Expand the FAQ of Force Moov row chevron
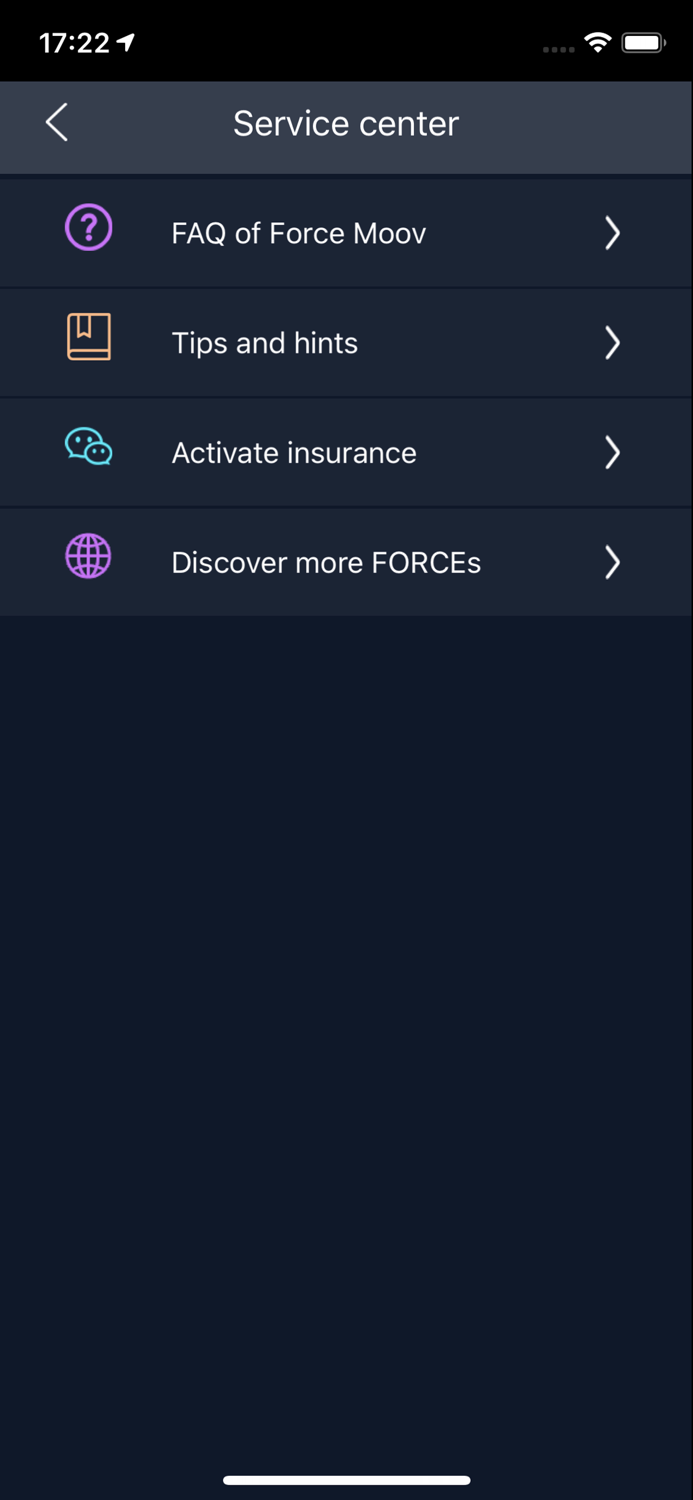Image resolution: width=693 pixels, height=1500 pixels. (x=613, y=233)
